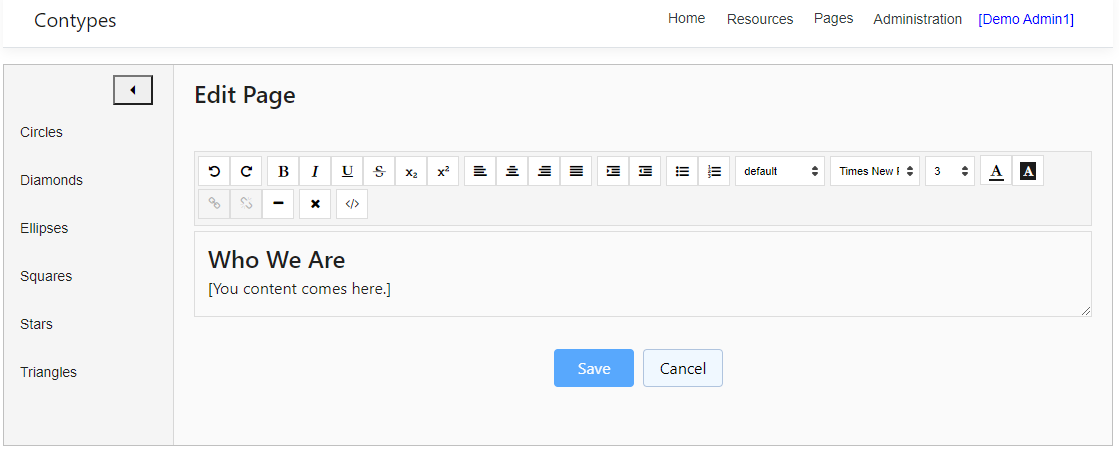Toggle italic formatting
The width and height of the screenshot is (1119, 451).
tap(315, 171)
